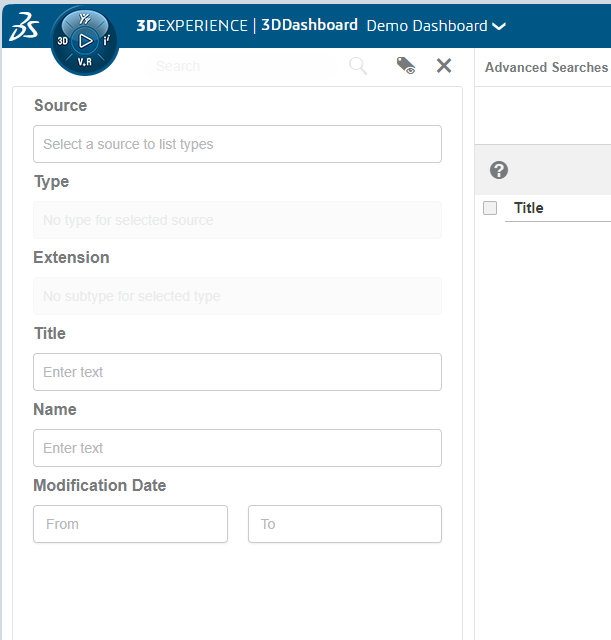Close the advanced search panel with X

444,66
